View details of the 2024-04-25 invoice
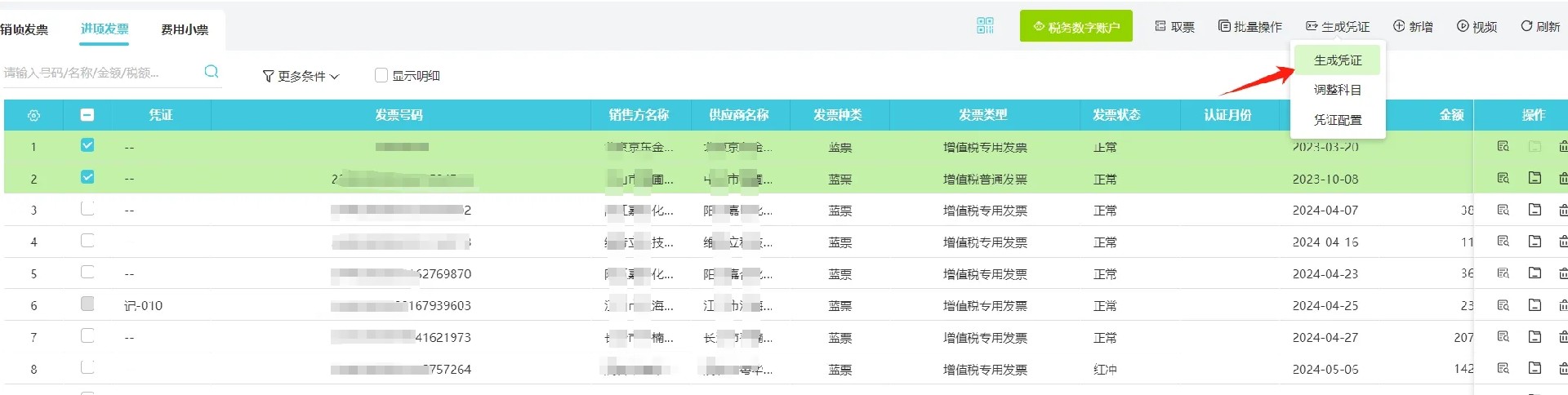The height and width of the screenshot is (395, 1568). pos(1503,305)
